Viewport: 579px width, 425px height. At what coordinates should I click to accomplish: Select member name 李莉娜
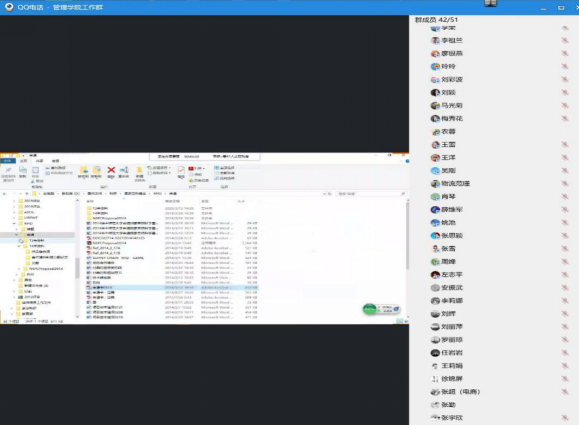[x=452, y=301]
